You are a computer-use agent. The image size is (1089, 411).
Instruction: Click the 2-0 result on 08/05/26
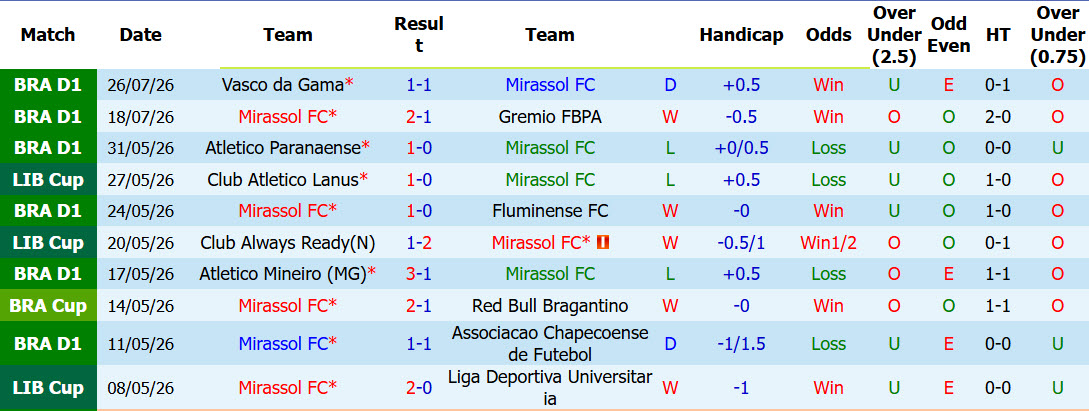point(419,387)
